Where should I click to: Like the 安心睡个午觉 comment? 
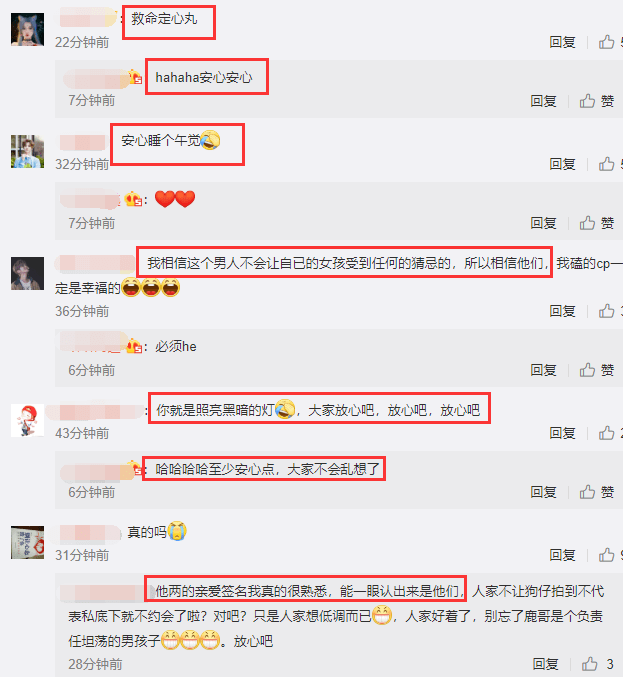point(607,164)
